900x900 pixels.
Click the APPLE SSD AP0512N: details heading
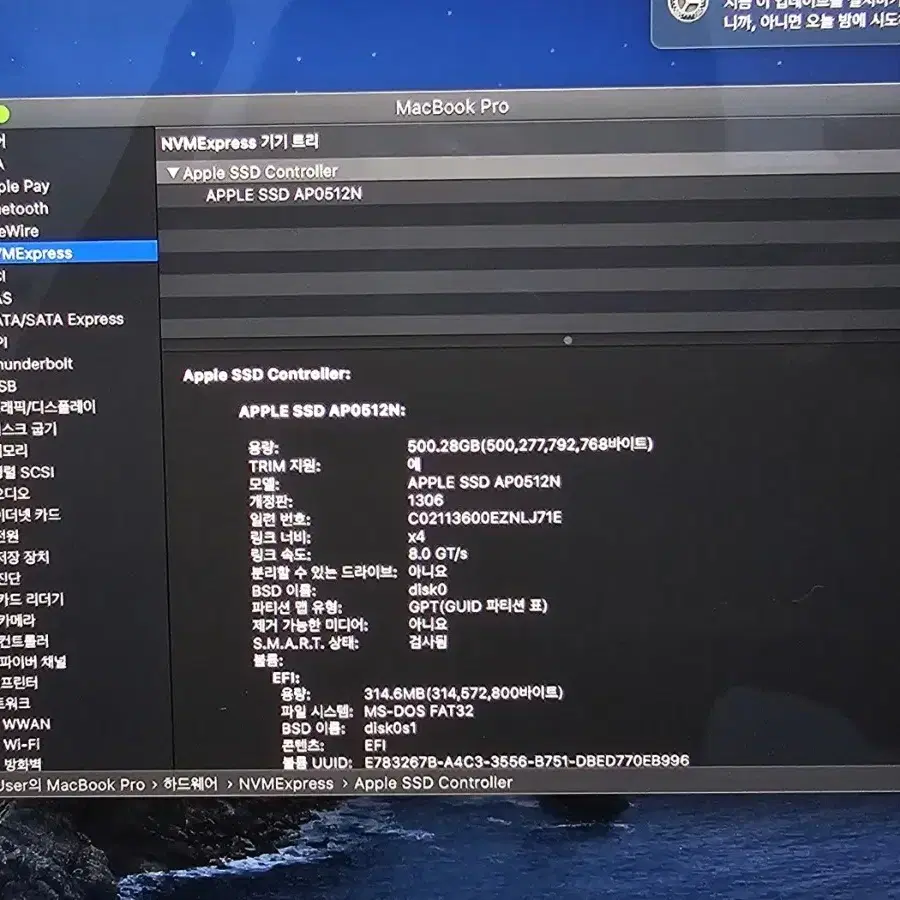[322, 411]
